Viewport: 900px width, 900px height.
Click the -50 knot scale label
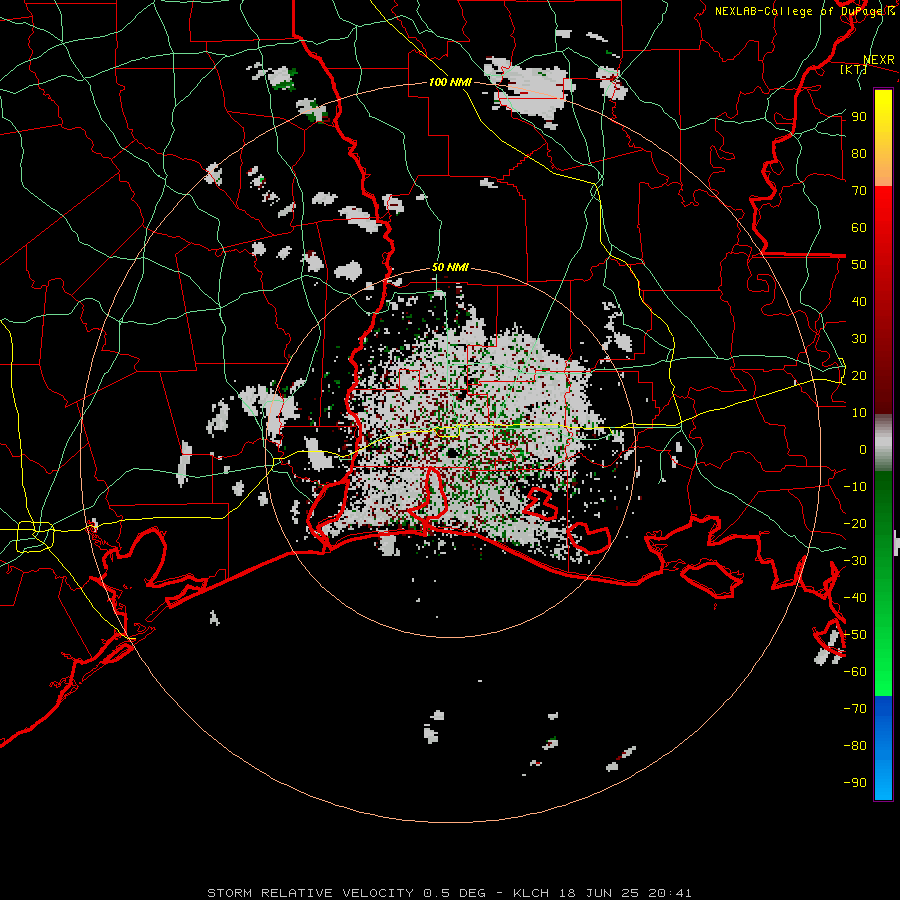855,635
